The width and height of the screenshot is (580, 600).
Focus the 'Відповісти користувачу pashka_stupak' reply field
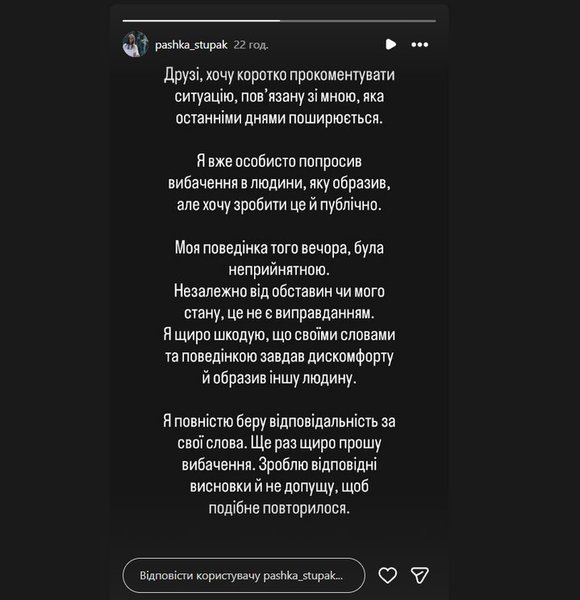point(244,576)
